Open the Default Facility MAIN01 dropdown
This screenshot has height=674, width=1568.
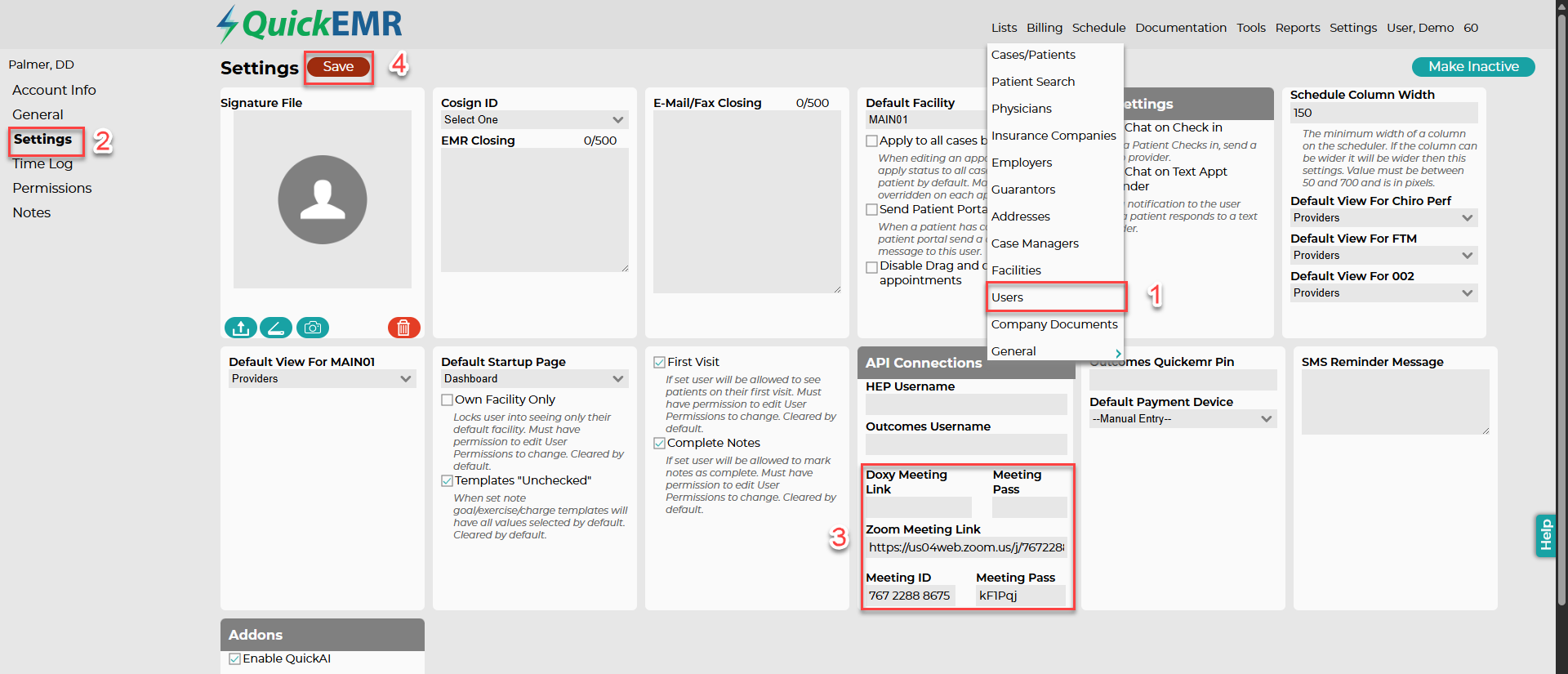[926, 120]
